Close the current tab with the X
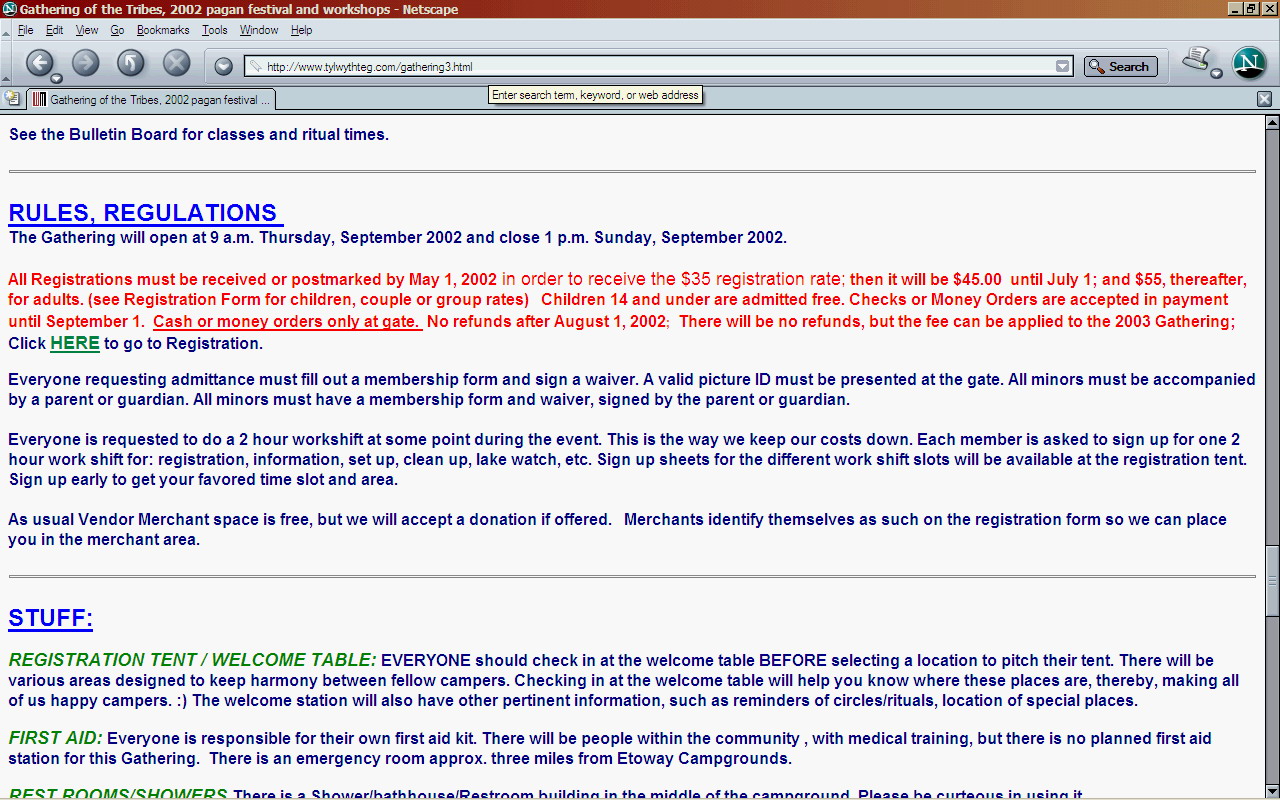The height and width of the screenshot is (800, 1280). coord(1264,99)
